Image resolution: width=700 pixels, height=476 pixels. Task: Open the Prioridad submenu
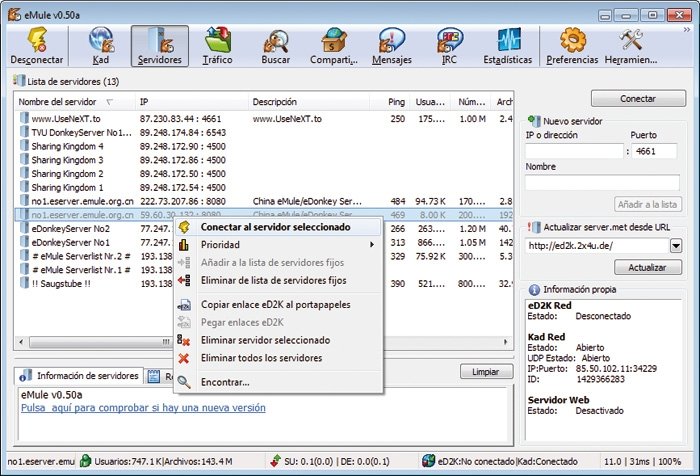(278, 245)
